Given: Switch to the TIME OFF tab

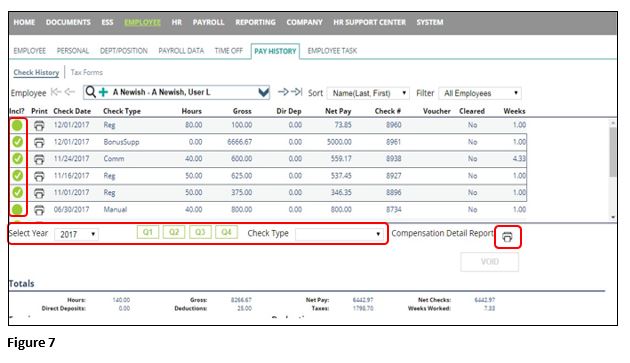Looking at the screenshot, I should 229,51.
